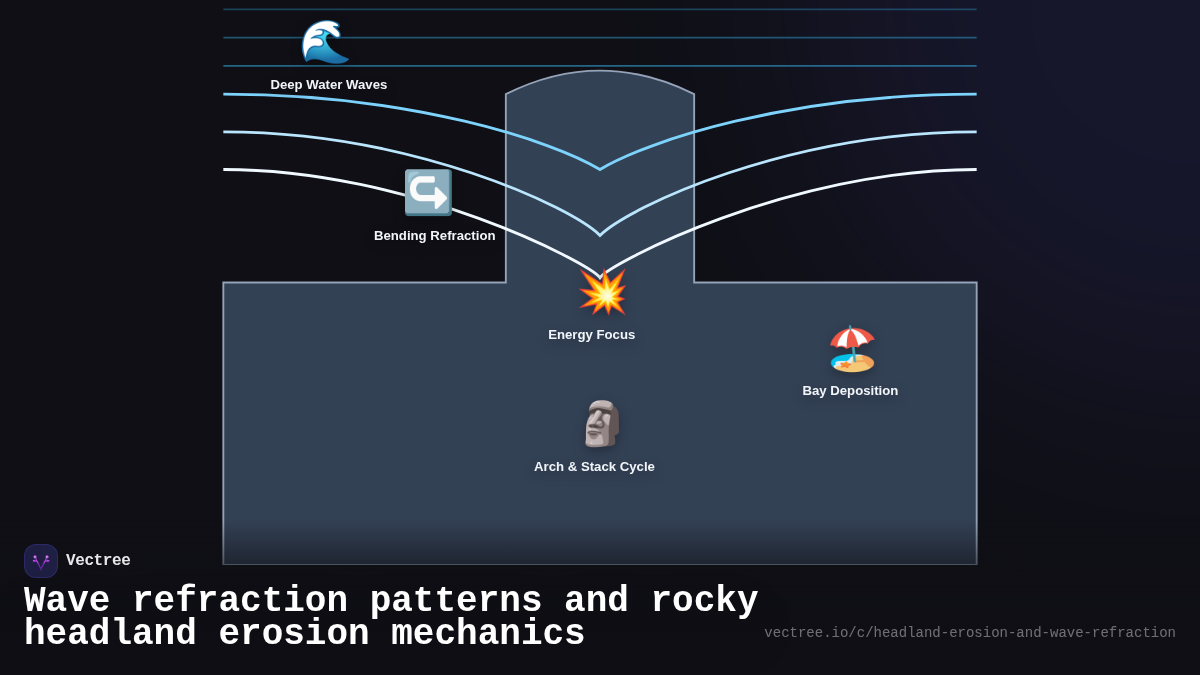1200x675 pixels.
Task: Toggle the Deep Water Waves label
Action: click(328, 84)
